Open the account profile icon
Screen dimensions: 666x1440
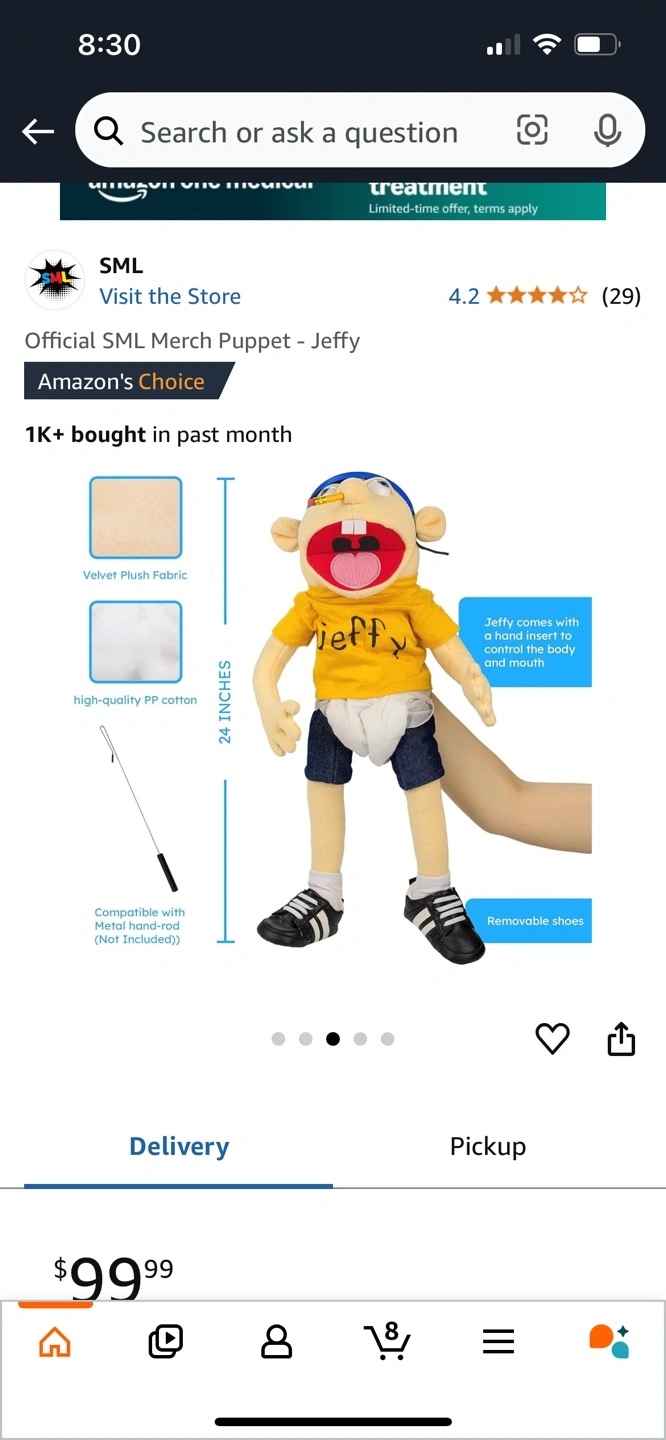point(276,1341)
